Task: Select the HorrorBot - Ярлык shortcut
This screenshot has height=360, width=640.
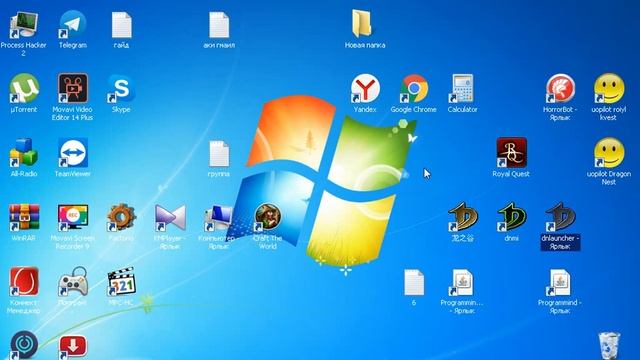Action: tap(560, 88)
